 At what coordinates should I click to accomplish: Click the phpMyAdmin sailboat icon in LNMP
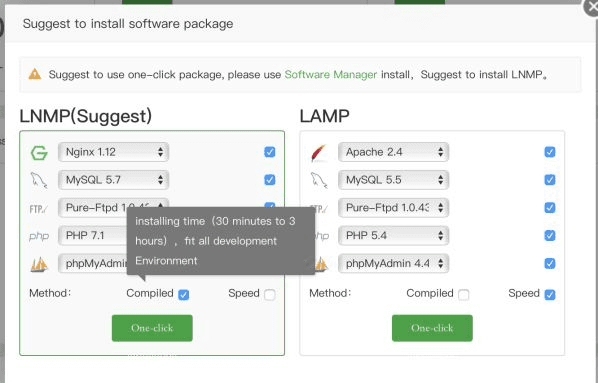(x=39, y=264)
